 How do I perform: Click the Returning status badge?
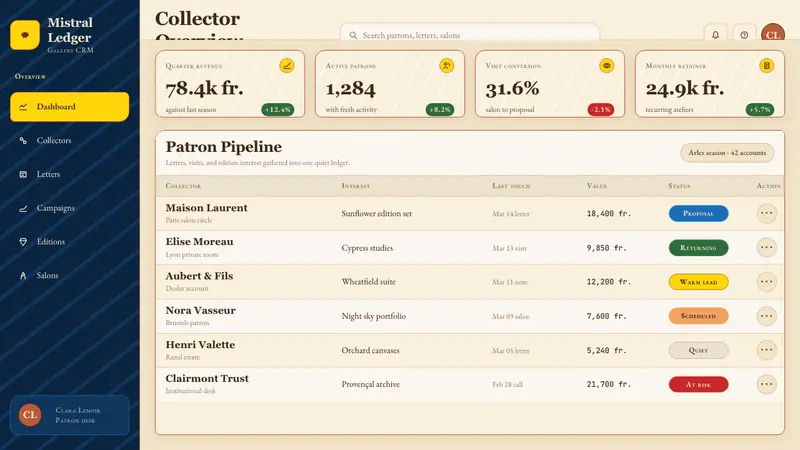pos(698,247)
